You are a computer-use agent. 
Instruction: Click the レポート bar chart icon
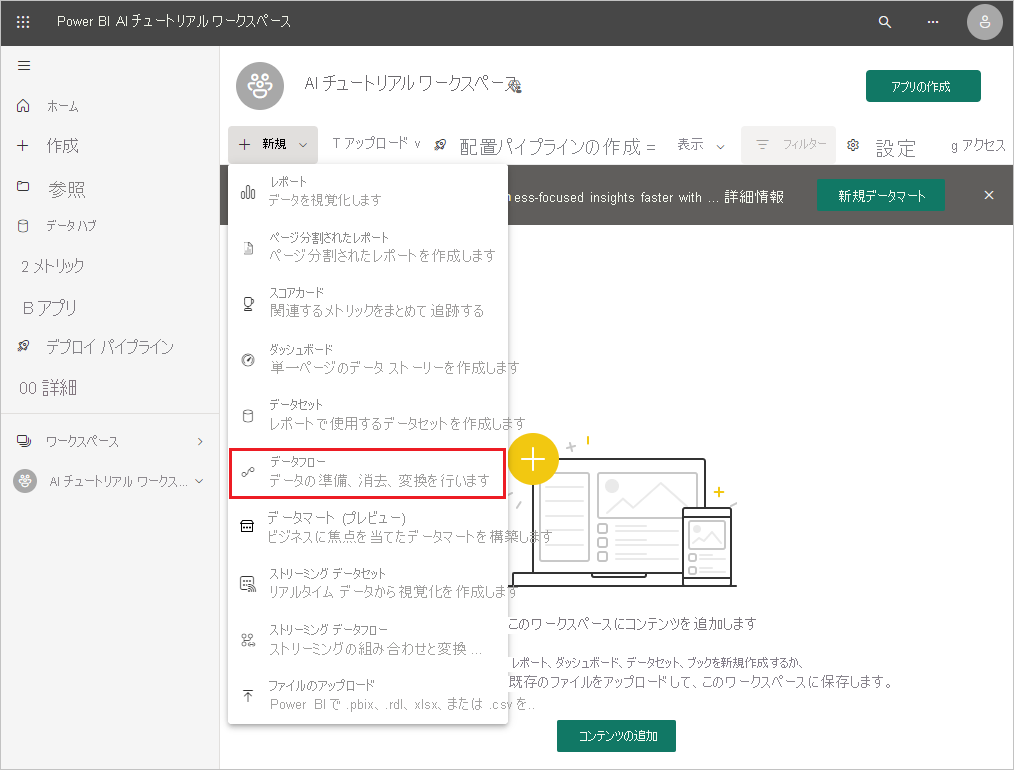(248, 192)
